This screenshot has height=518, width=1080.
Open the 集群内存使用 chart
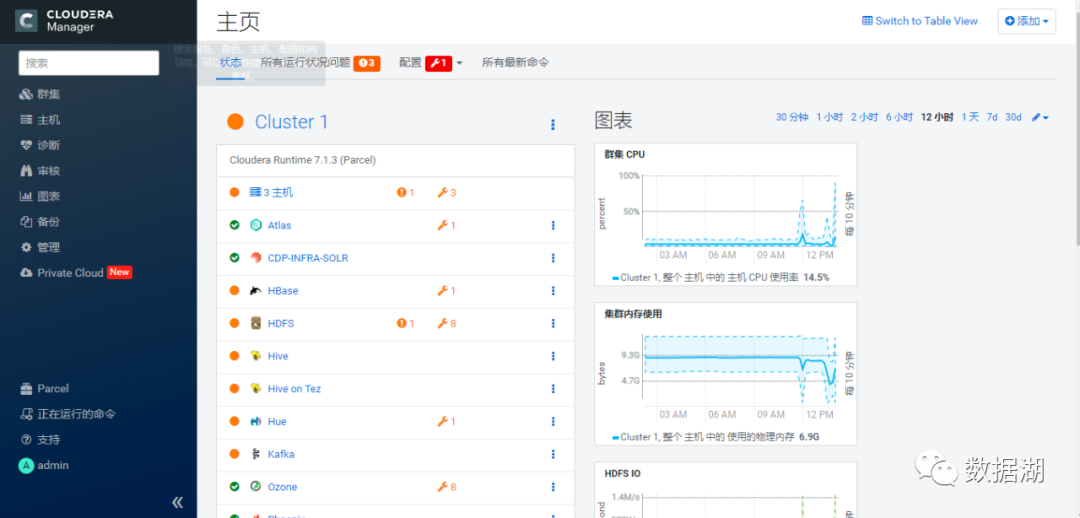tap(726, 374)
